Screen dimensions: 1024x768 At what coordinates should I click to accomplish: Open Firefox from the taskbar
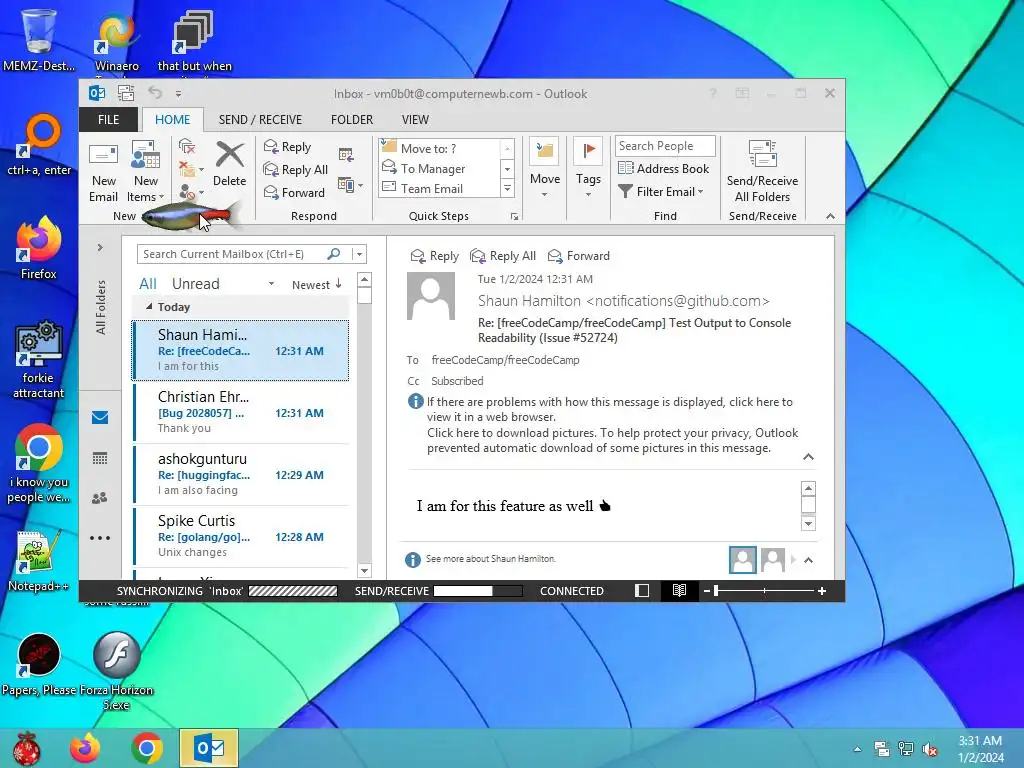(x=85, y=748)
